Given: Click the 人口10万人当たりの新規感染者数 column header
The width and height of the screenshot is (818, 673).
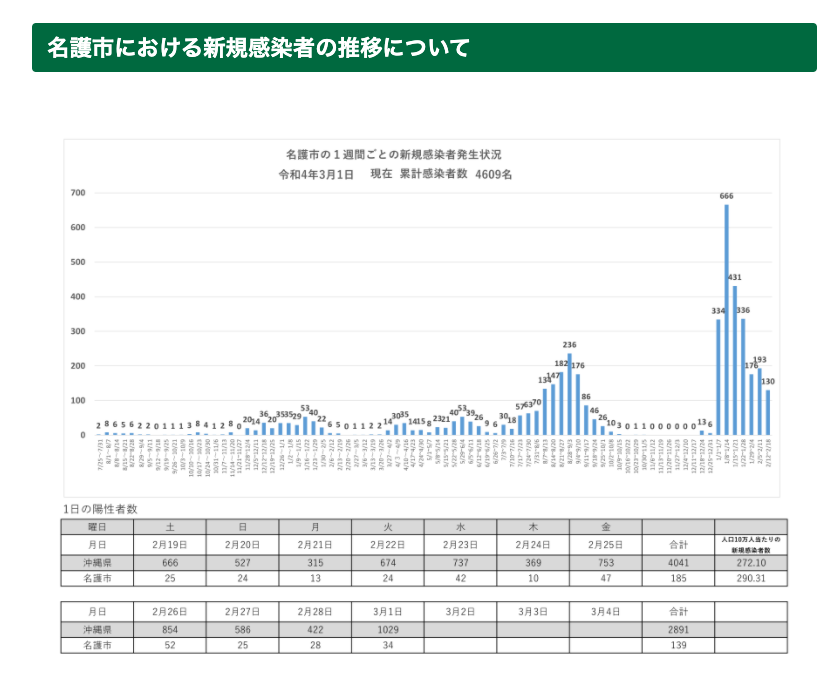Looking at the screenshot, I should [x=751, y=544].
